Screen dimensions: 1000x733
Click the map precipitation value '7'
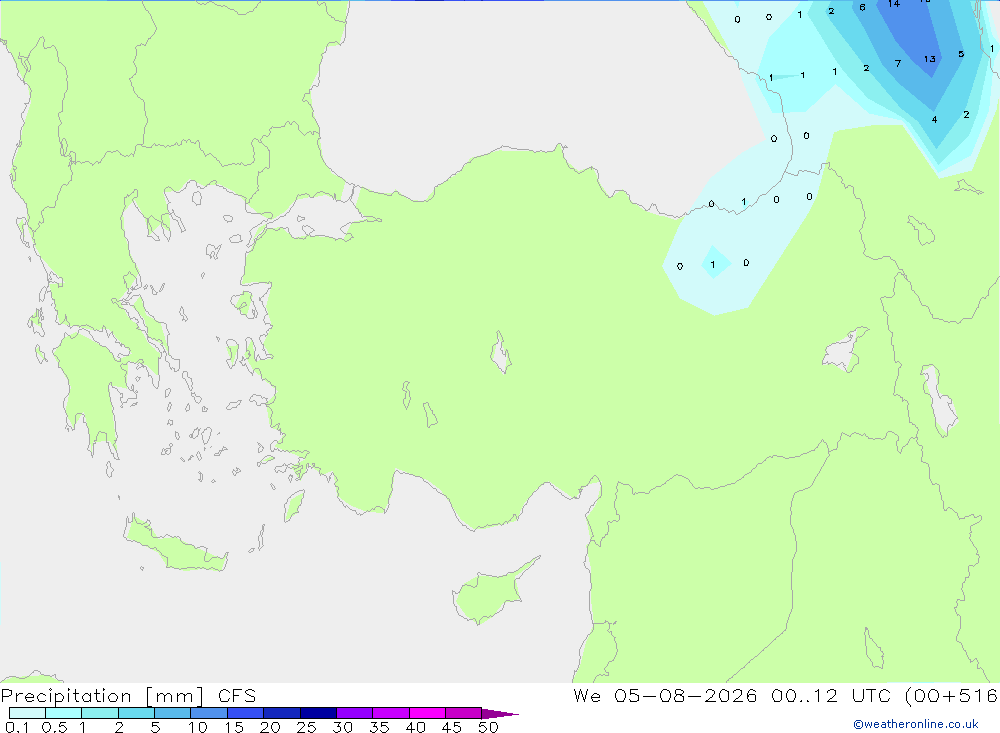coord(898,63)
